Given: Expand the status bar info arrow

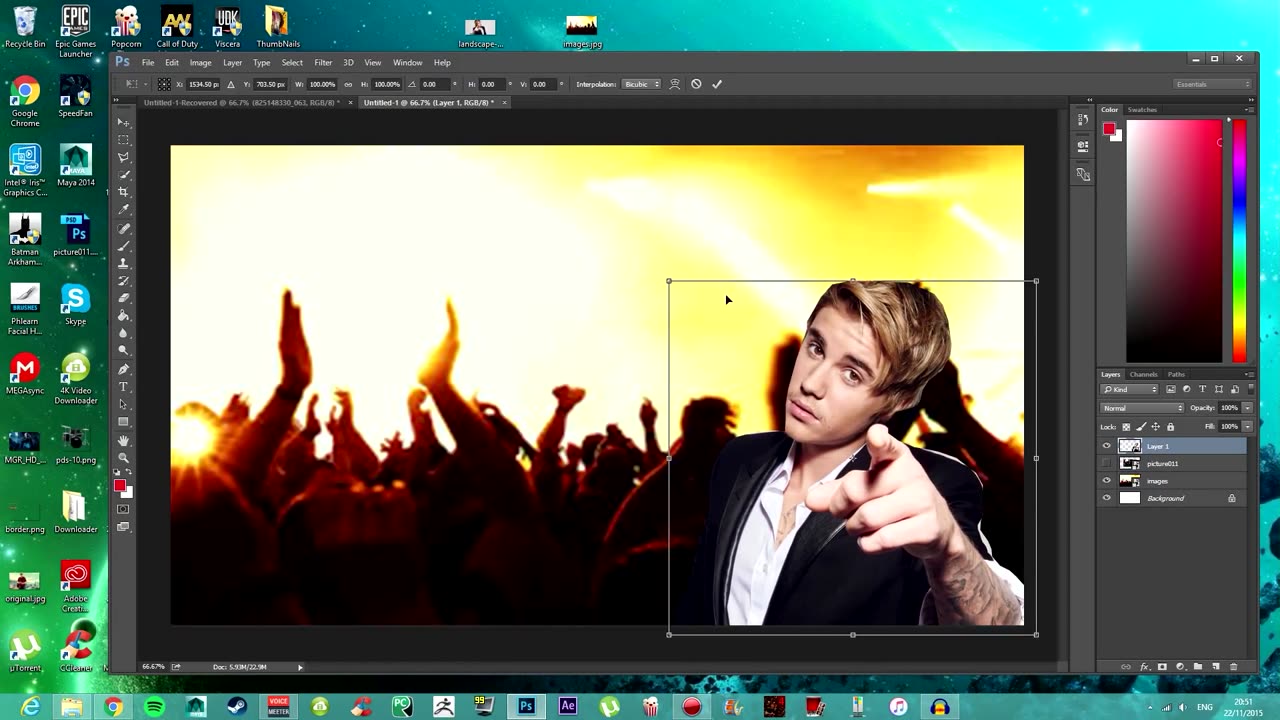Looking at the screenshot, I should [x=300, y=667].
